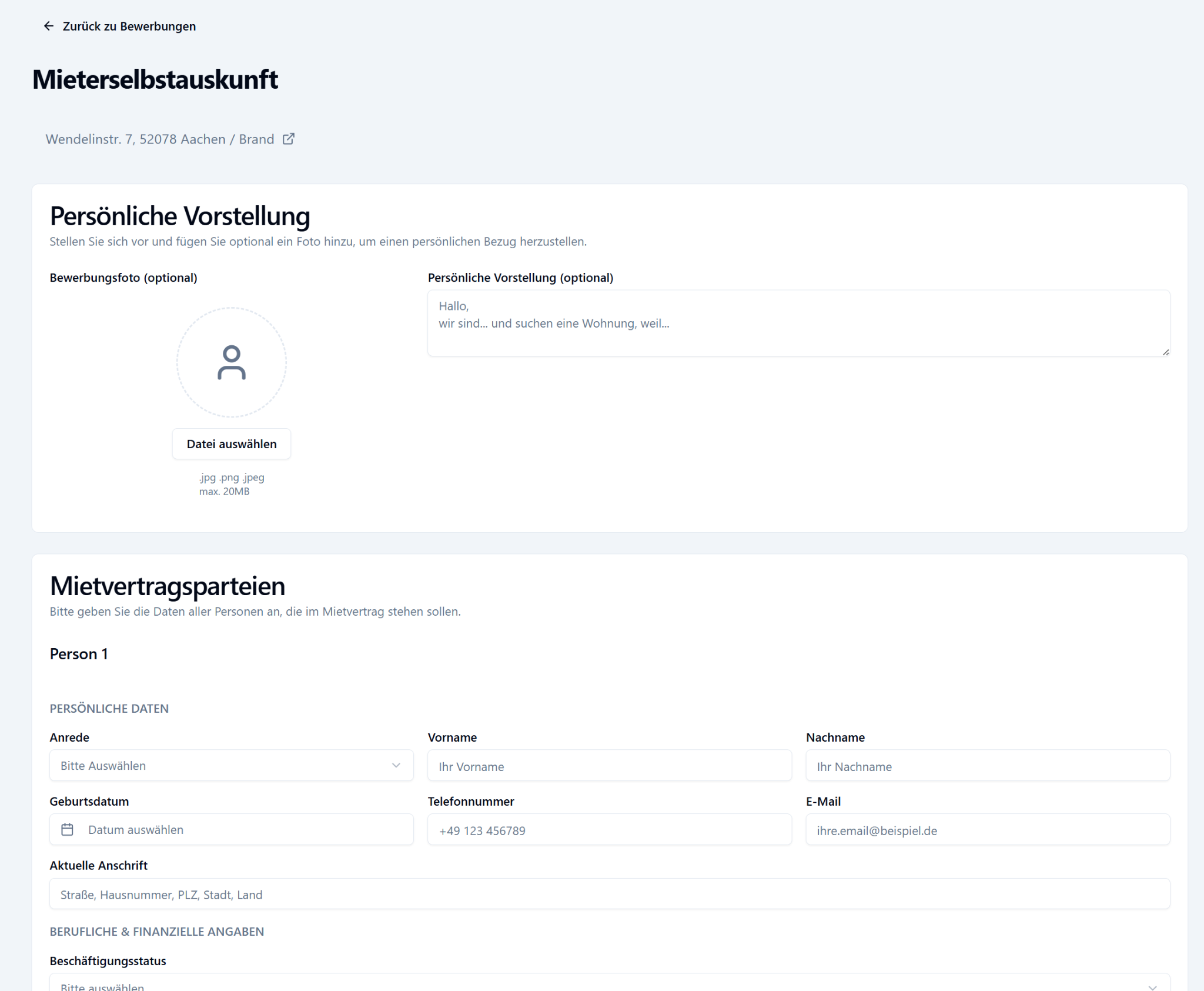Open Wendelinstr. 7 address link

(160, 139)
